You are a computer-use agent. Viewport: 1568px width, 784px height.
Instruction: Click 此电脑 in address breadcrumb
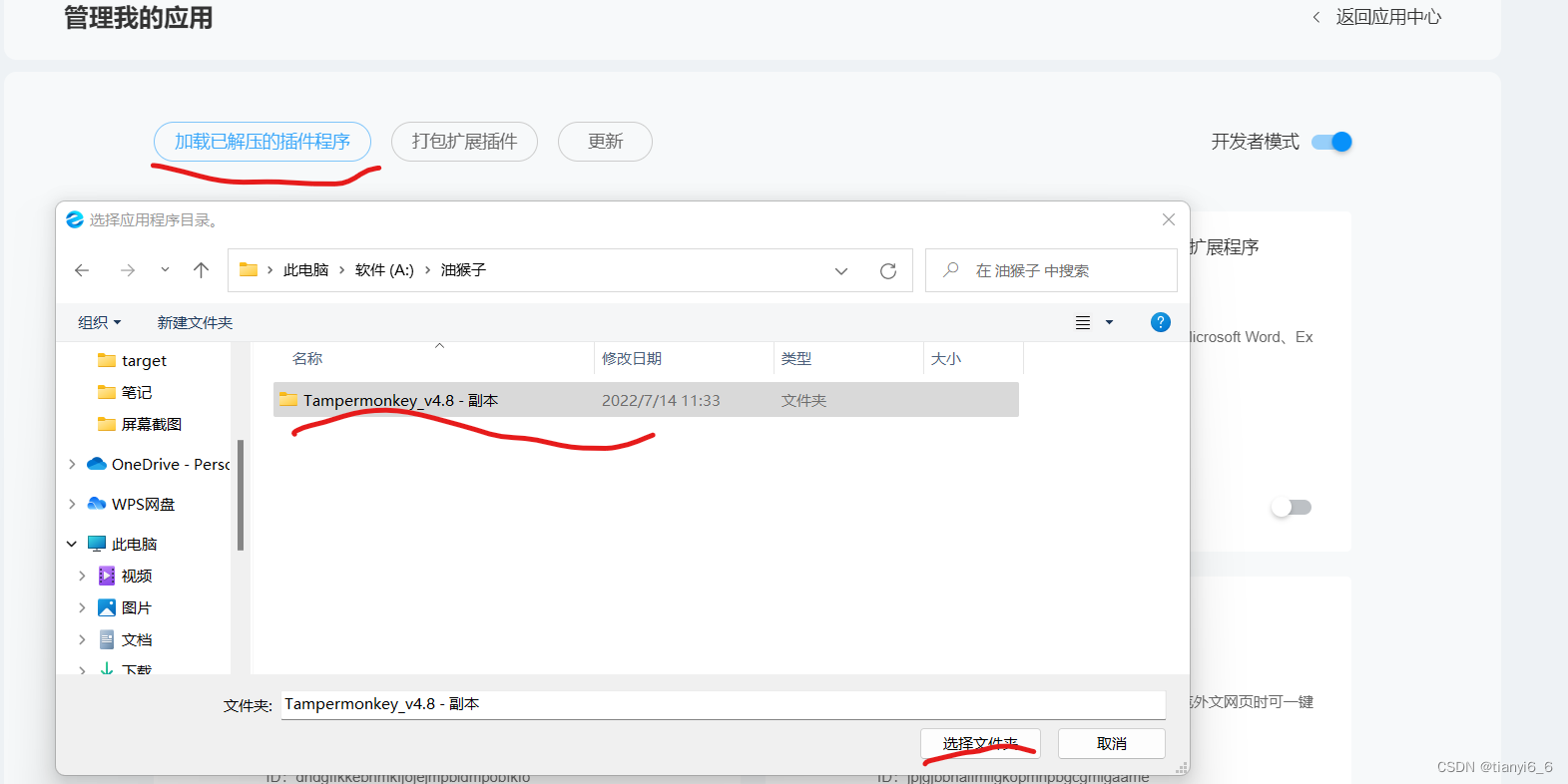305,270
